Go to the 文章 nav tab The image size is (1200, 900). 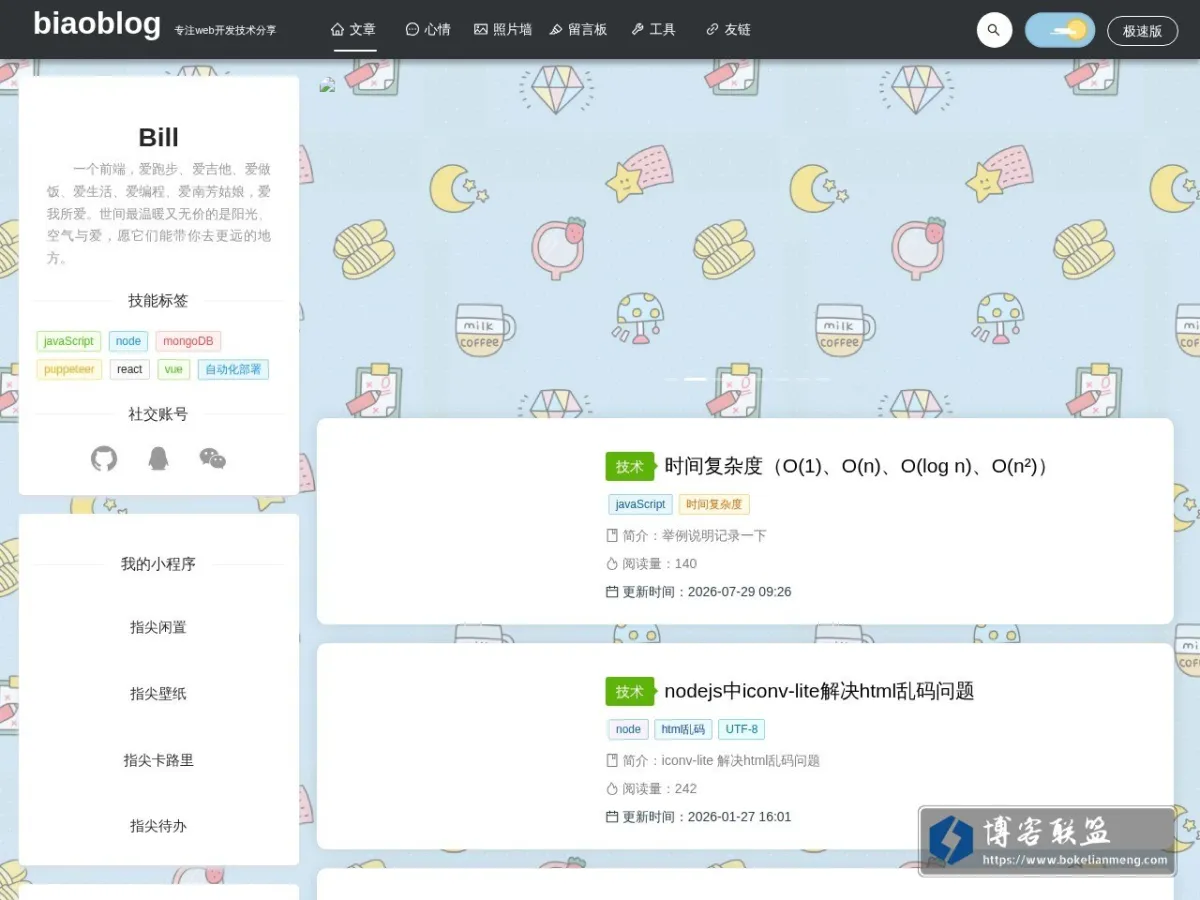[354, 30]
